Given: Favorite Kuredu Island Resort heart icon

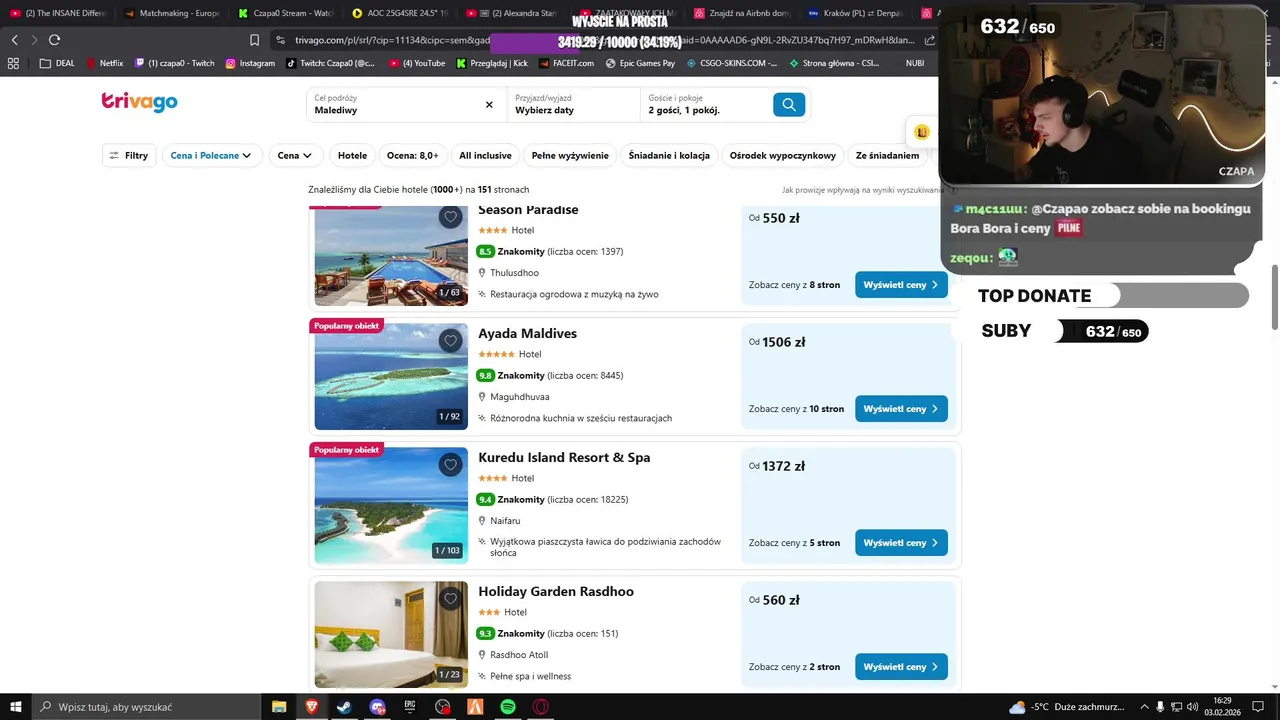Looking at the screenshot, I should (450, 465).
